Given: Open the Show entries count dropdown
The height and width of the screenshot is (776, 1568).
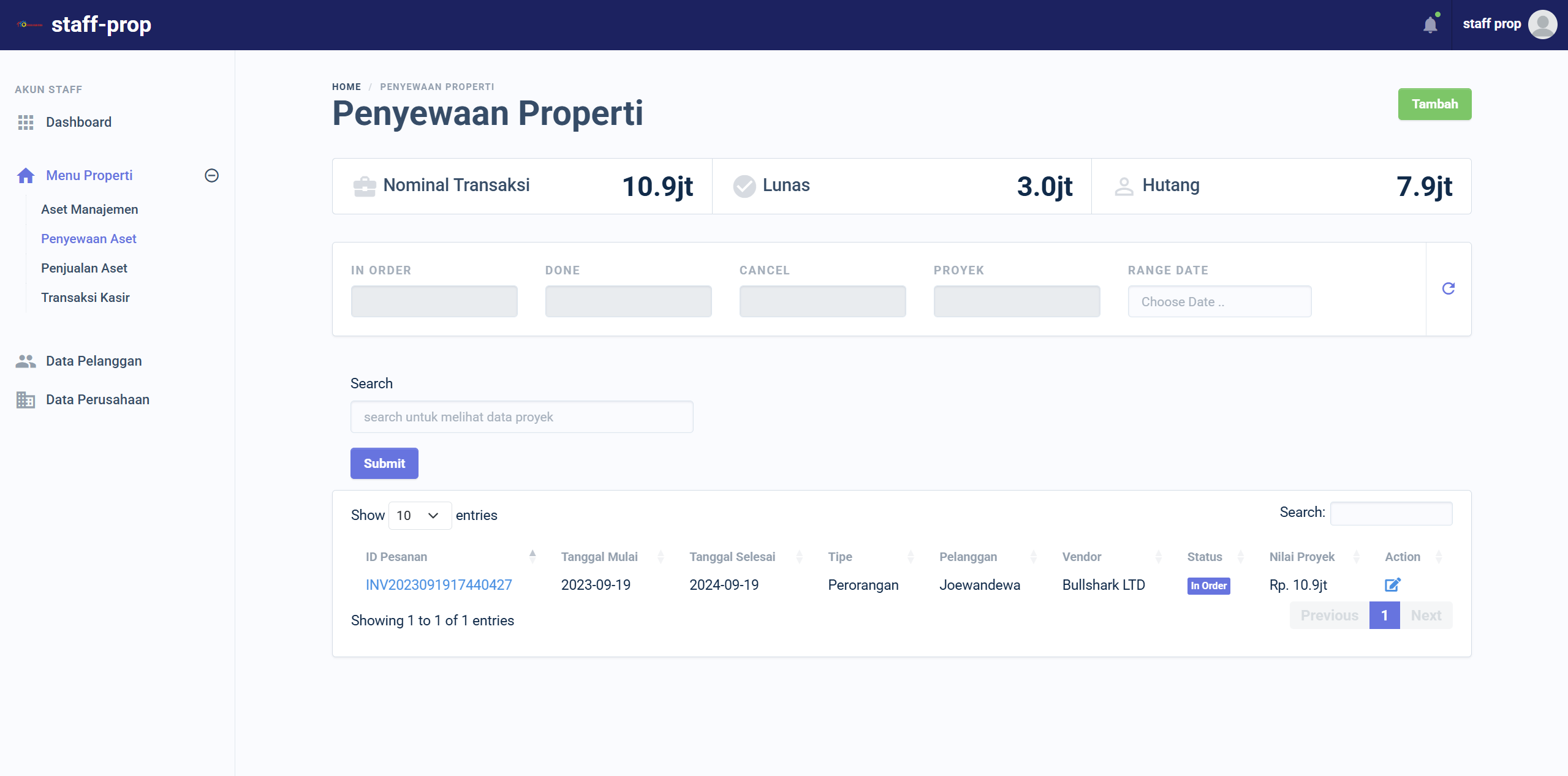Looking at the screenshot, I should coord(420,516).
